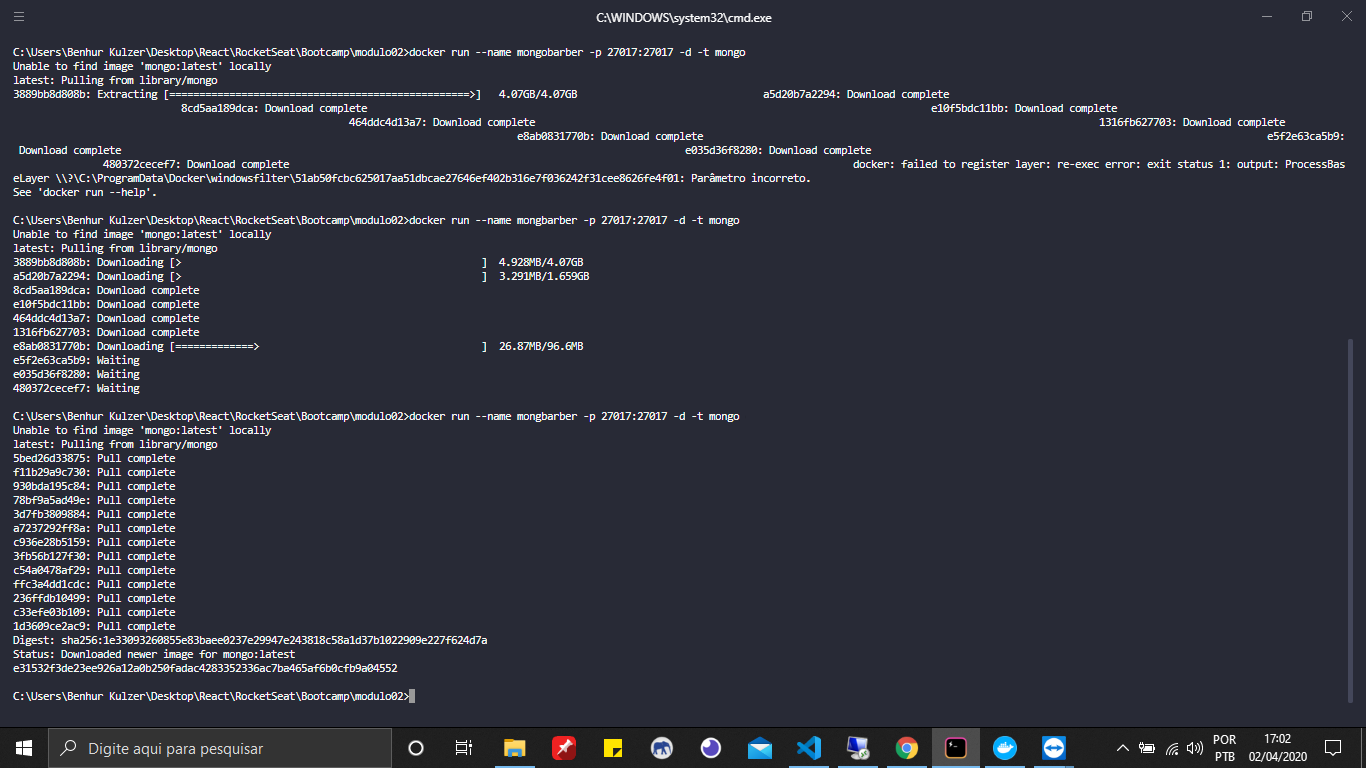Viewport: 1366px width, 768px height.
Task: Open File Explorer from the taskbar
Action: click(514, 748)
